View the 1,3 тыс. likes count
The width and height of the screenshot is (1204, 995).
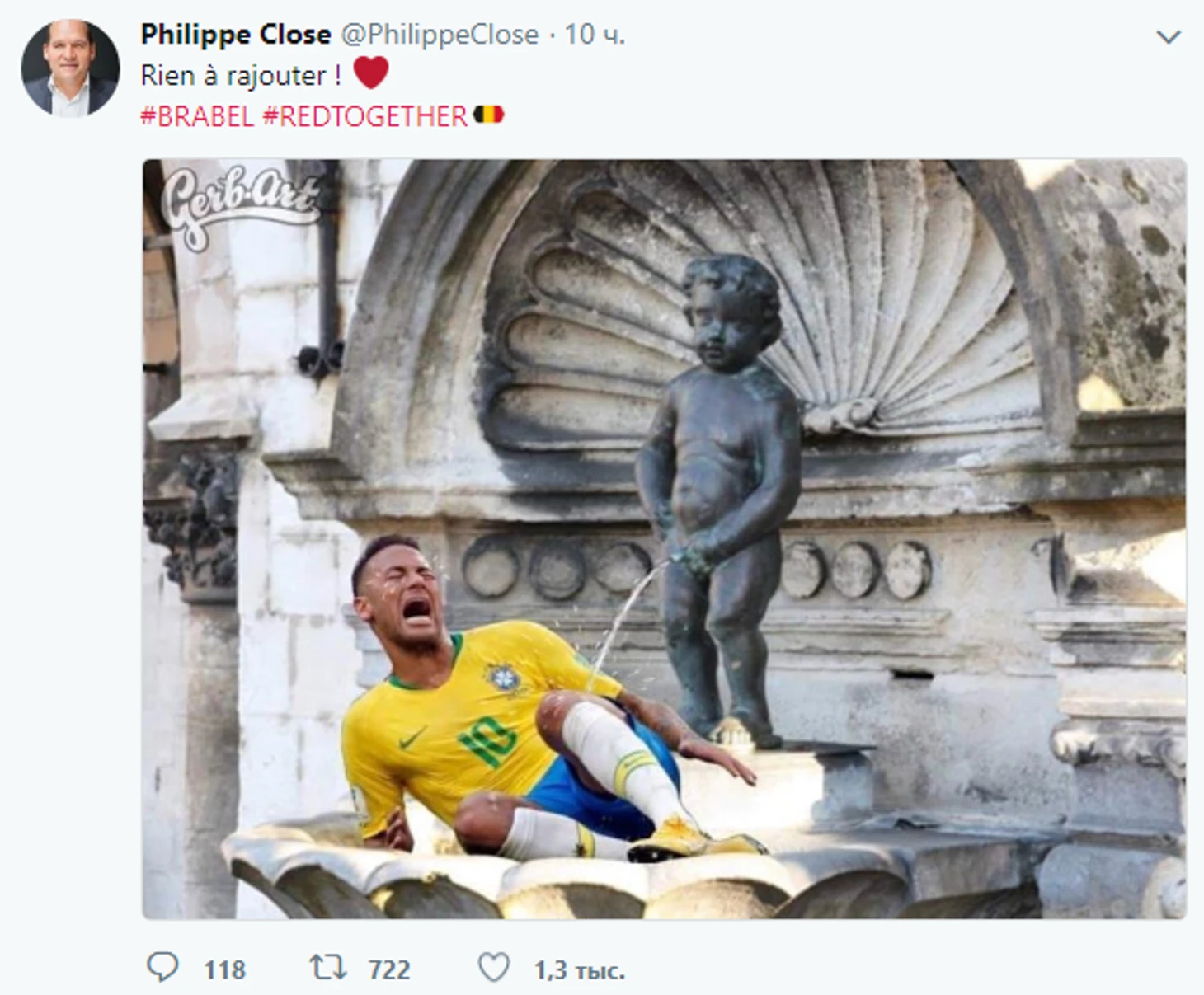(580, 970)
